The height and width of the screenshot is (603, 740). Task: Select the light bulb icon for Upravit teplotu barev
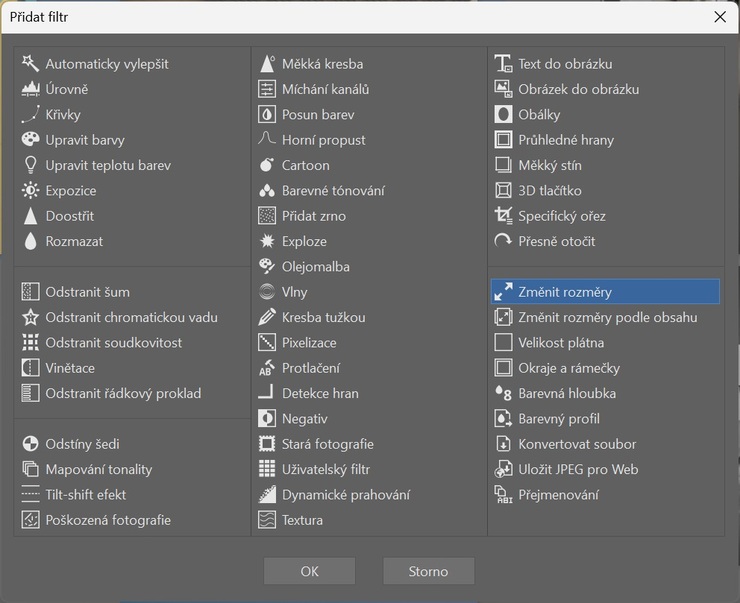30,165
